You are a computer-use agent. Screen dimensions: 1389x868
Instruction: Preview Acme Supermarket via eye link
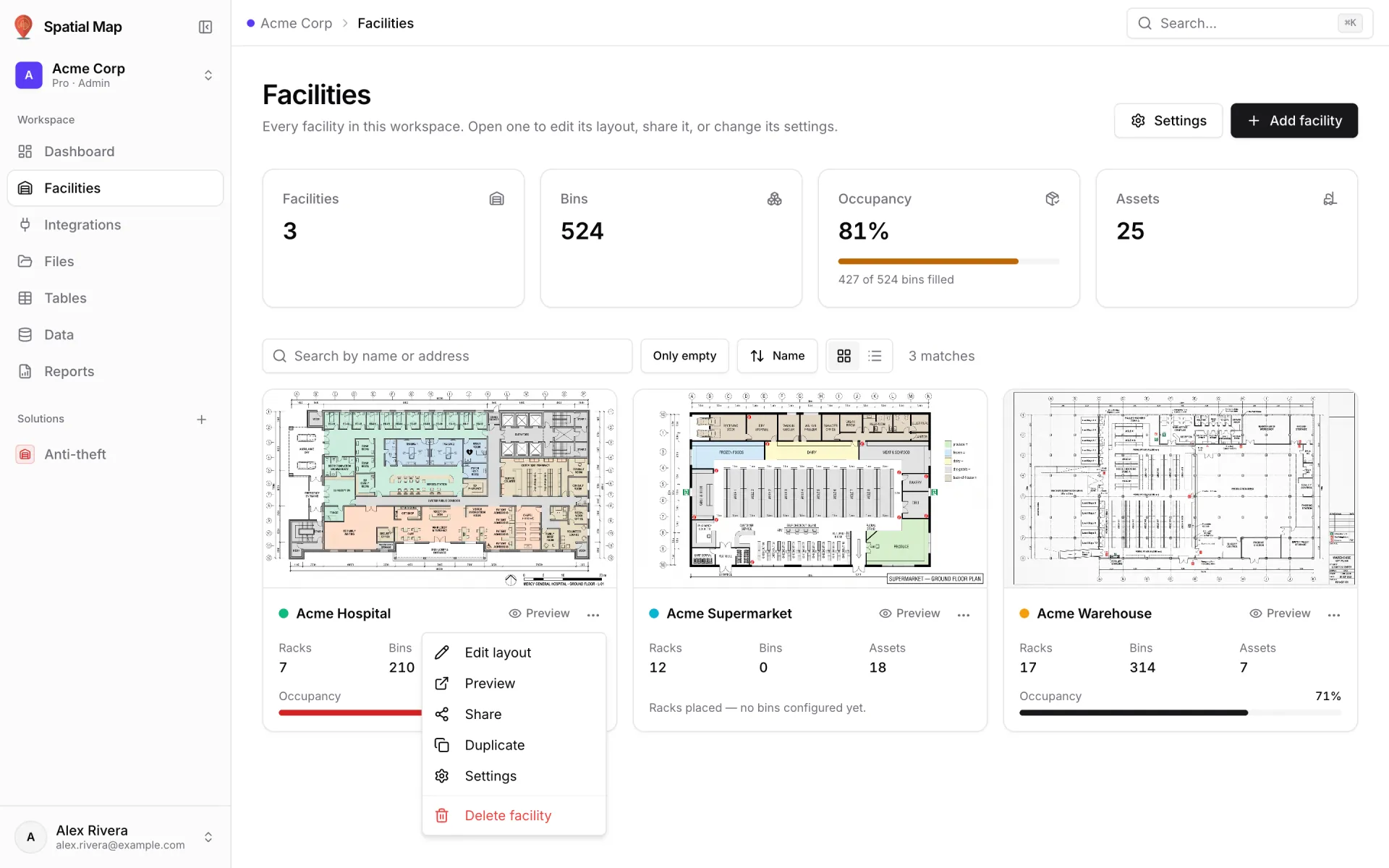[909, 613]
